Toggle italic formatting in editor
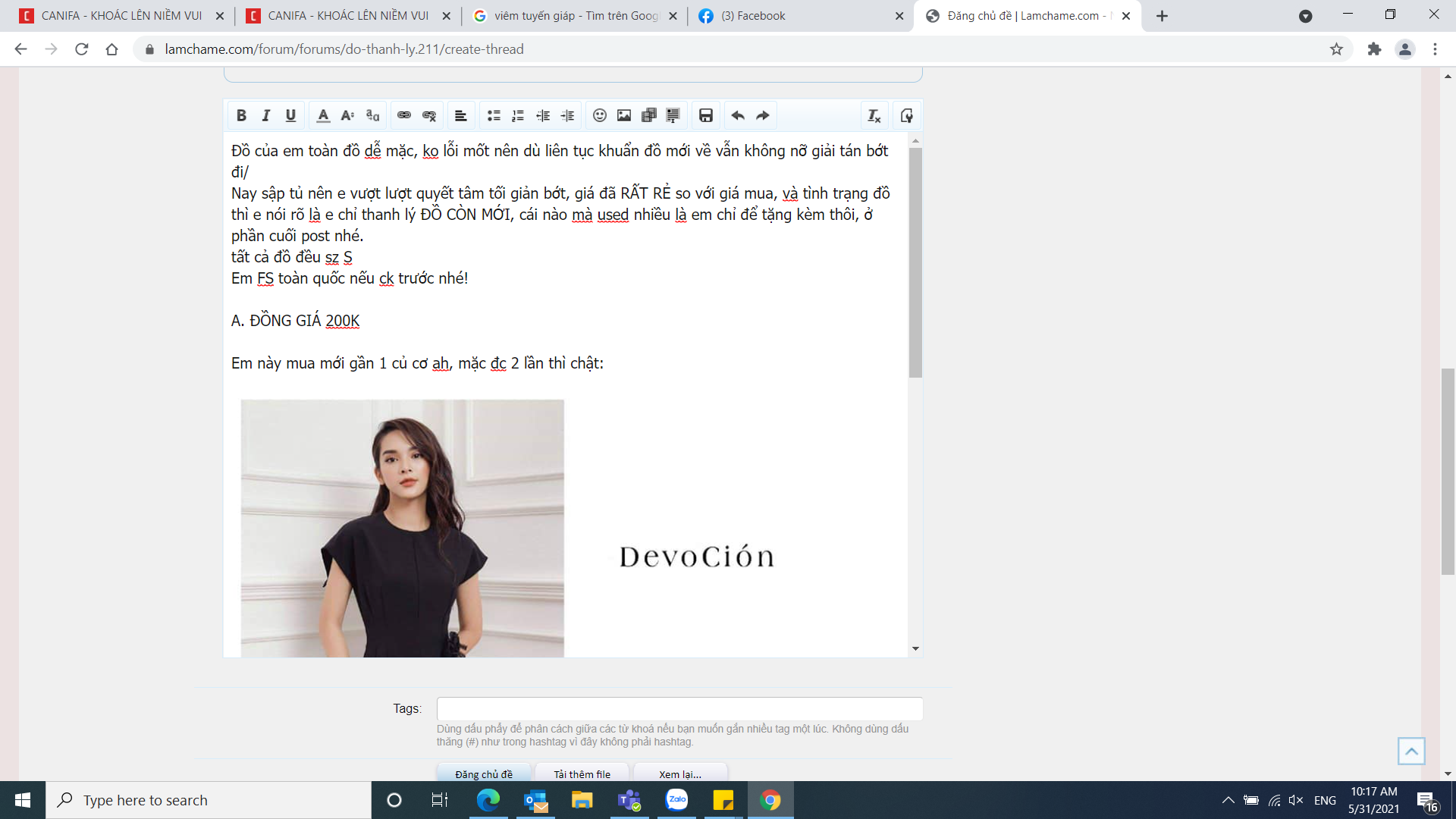The height and width of the screenshot is (819, 1456). pos(265,115)
